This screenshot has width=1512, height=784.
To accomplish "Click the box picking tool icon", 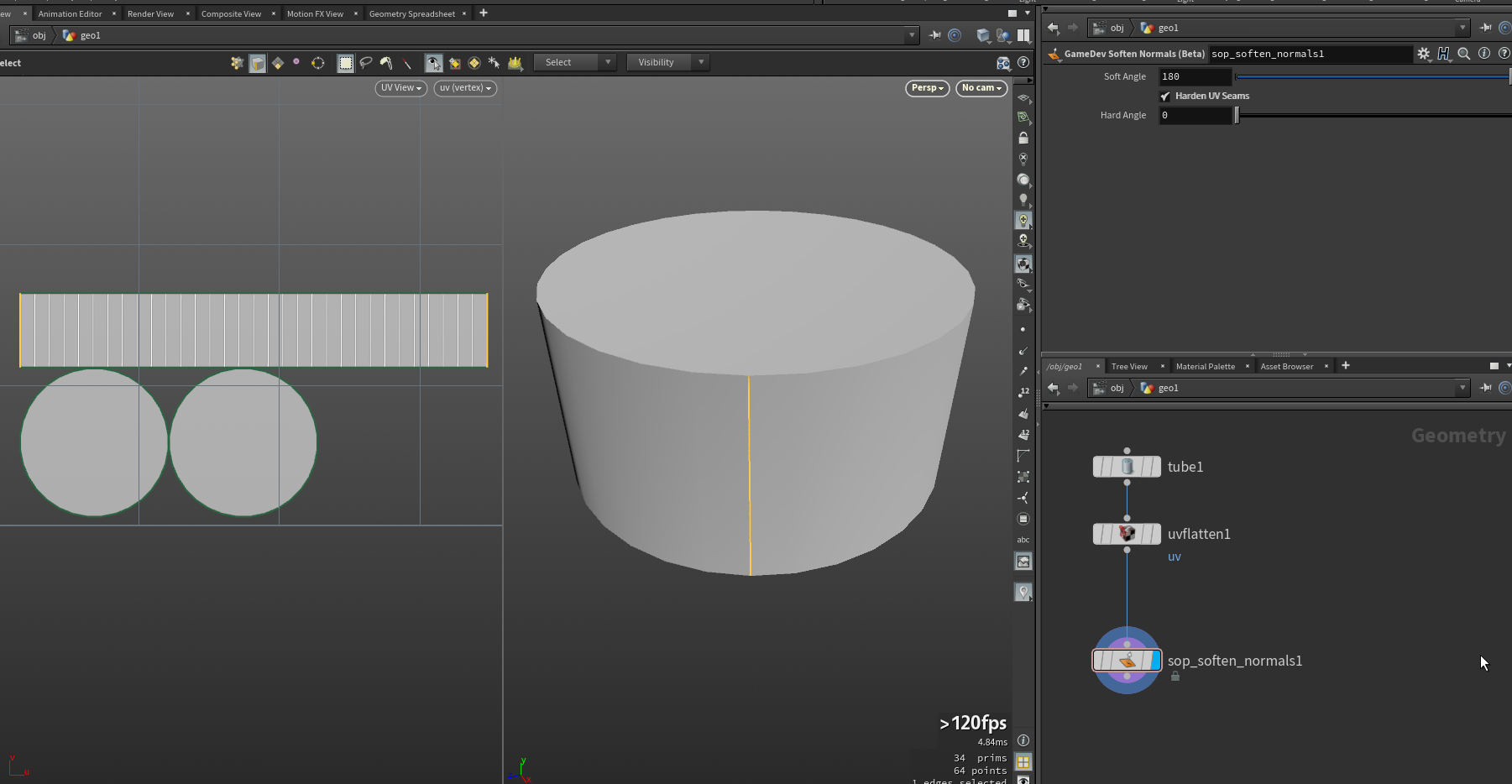I will (345, 63).
